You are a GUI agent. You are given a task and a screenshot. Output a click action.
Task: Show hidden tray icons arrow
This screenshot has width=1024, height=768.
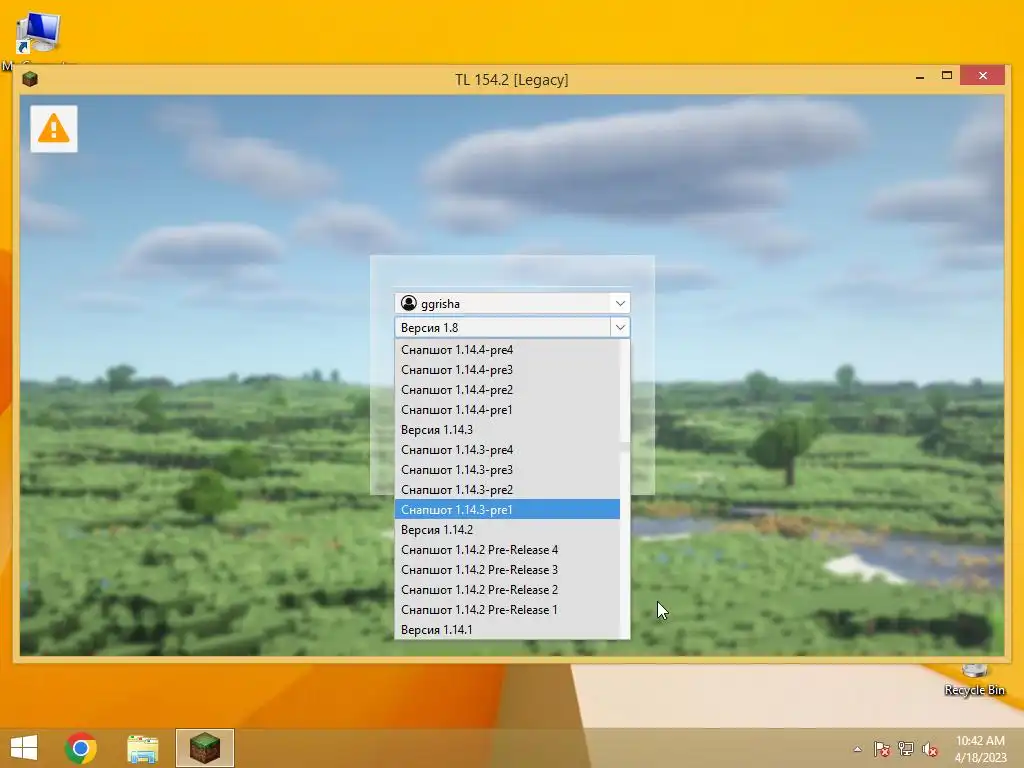(x=857, y=749)
